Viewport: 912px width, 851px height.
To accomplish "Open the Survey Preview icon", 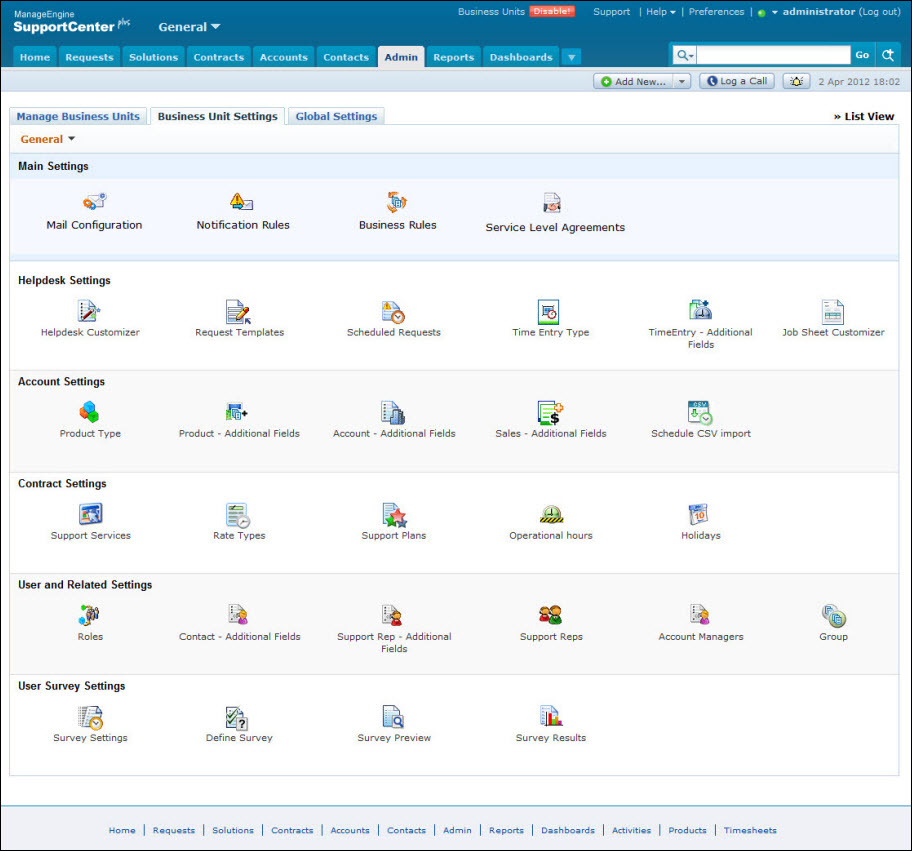I will (393, 717).
